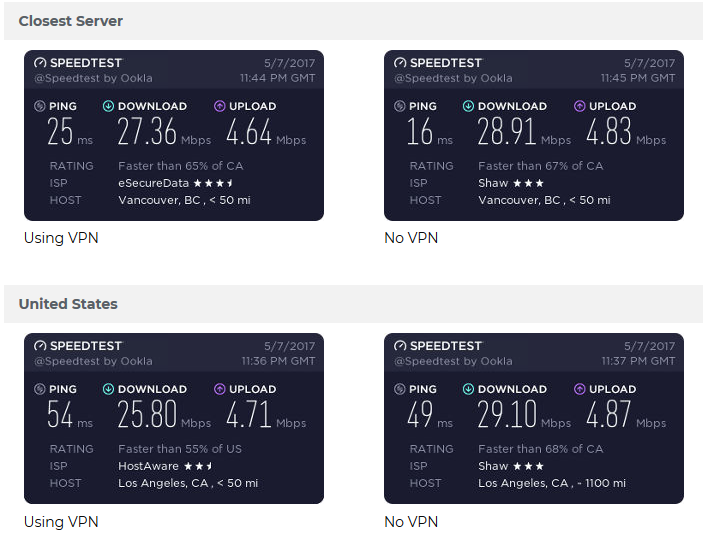Click 'HostAware' ISP name
Screen dimensions: 703x536
(148, 466)
